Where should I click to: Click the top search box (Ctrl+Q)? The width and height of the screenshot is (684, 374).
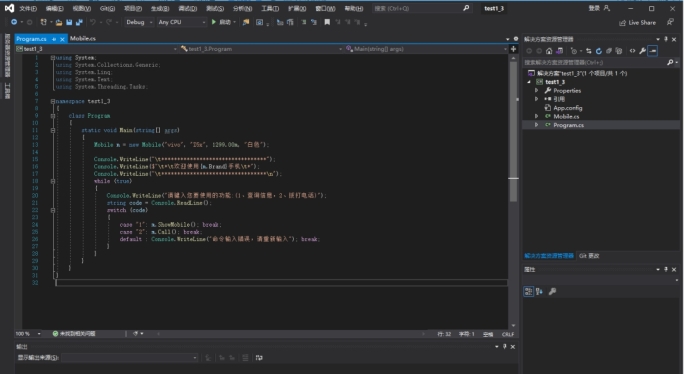click(x=421, y=8)
